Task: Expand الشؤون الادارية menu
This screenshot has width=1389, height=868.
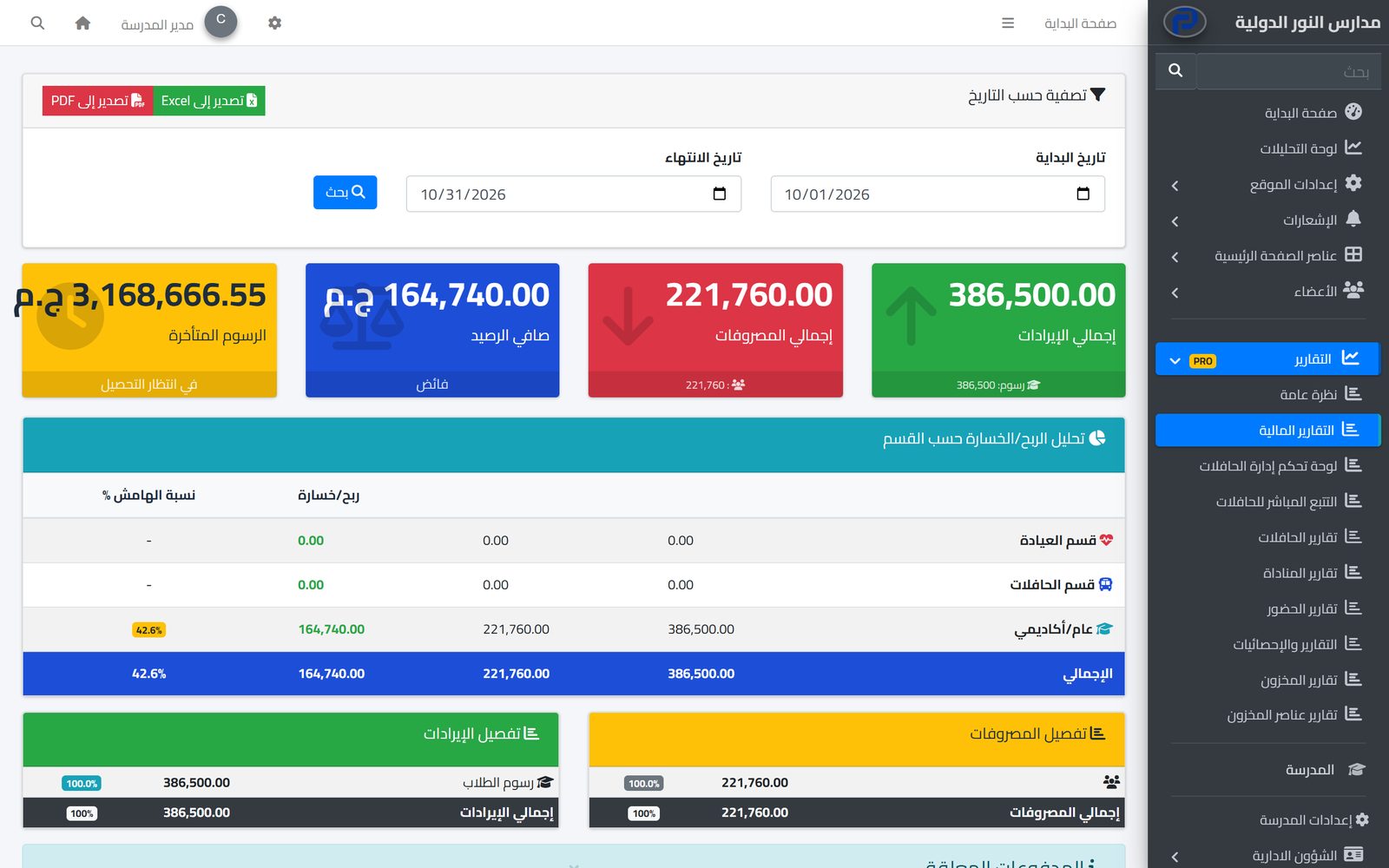Action: [1267, 855]
